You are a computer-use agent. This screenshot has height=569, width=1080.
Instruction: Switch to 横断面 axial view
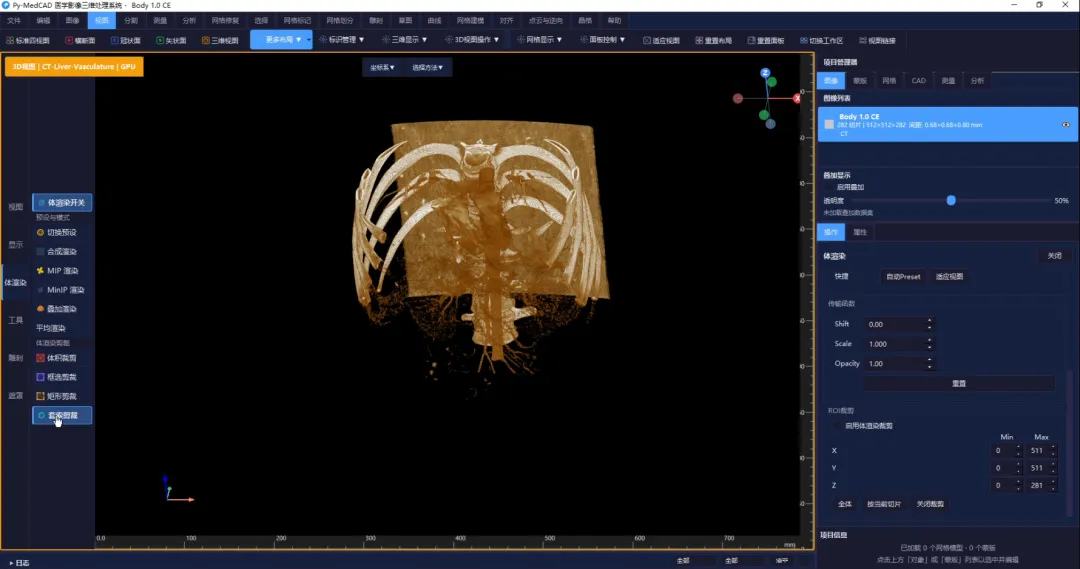[x=80, y=41]
